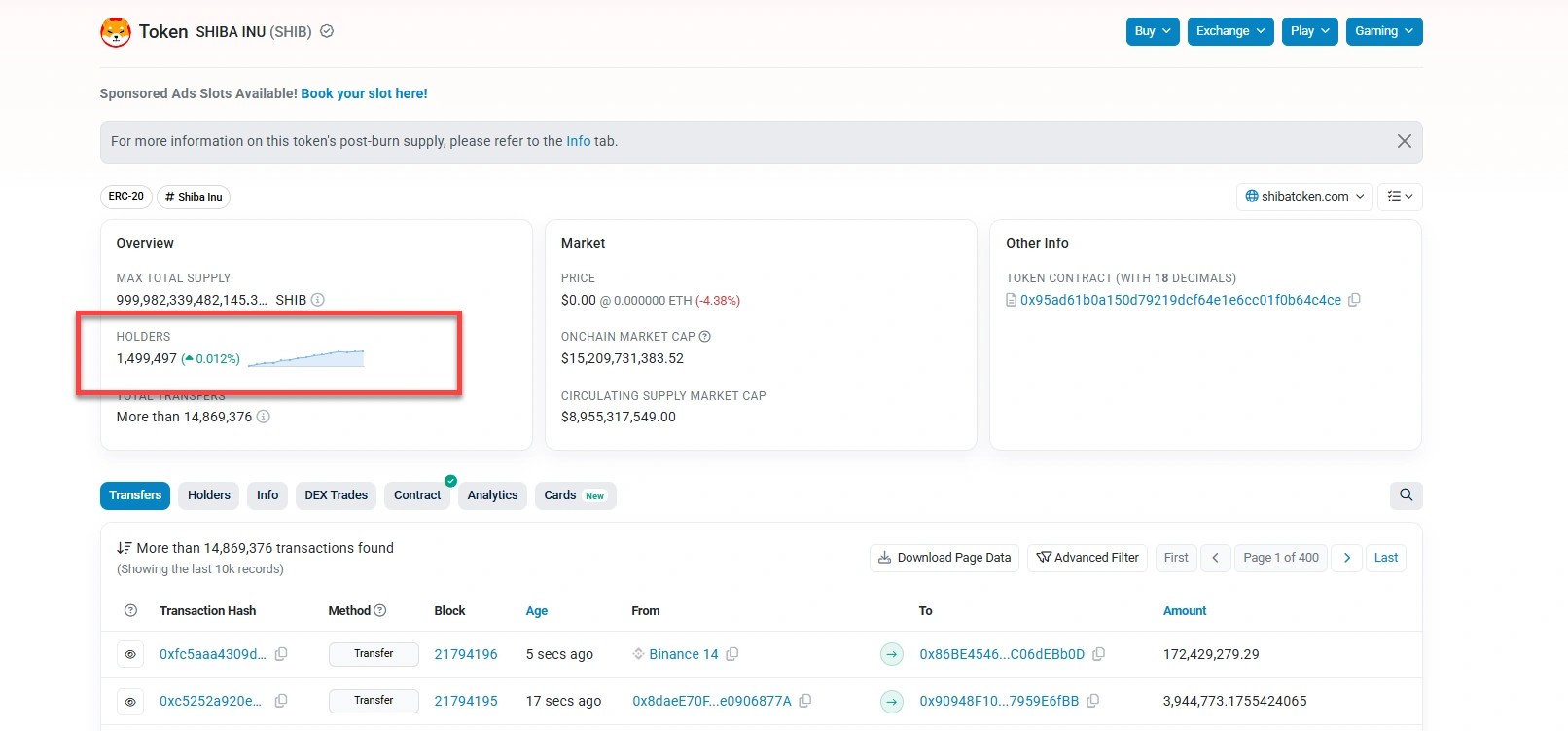This screenshot has width=1568, height=731.
Task: Dismiss the post-burn supply notice
Action: pyautogui.click(x=1404, y=141)
